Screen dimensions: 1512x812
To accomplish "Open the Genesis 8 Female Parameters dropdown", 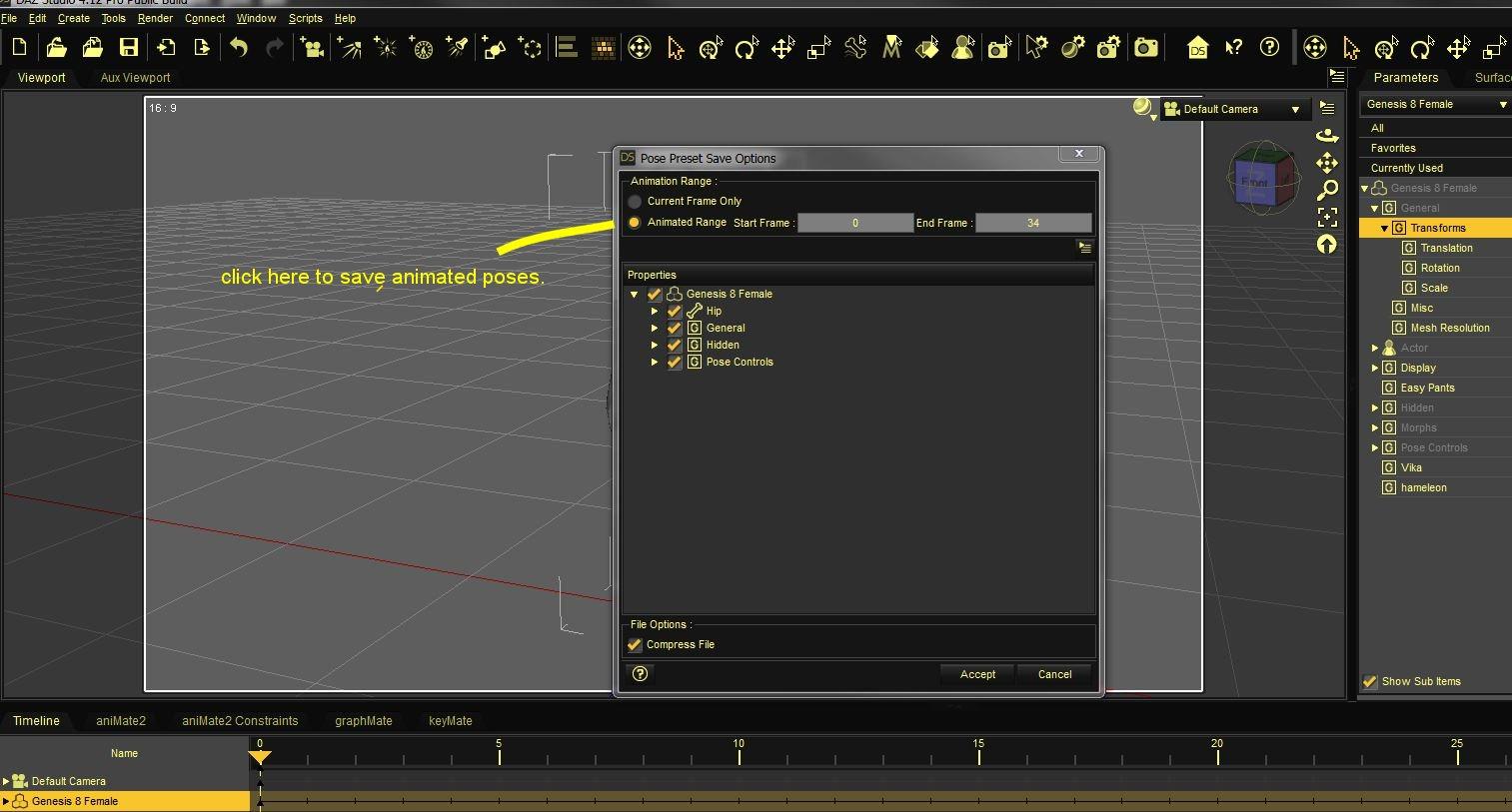I will point(1435,105).
